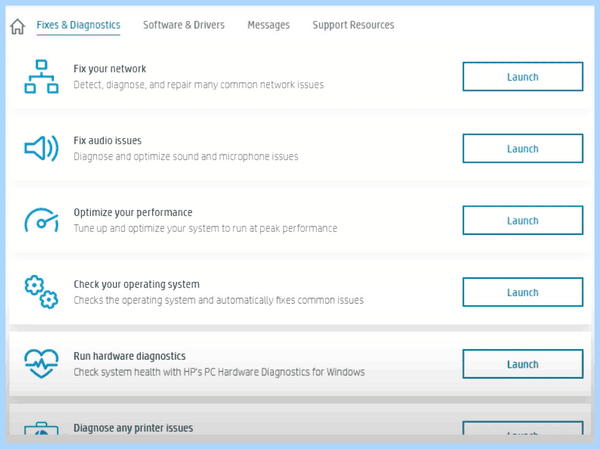The image size is (600, 449).
Task: Select 'Optimize your performance' title
Action: click(133, 212)
